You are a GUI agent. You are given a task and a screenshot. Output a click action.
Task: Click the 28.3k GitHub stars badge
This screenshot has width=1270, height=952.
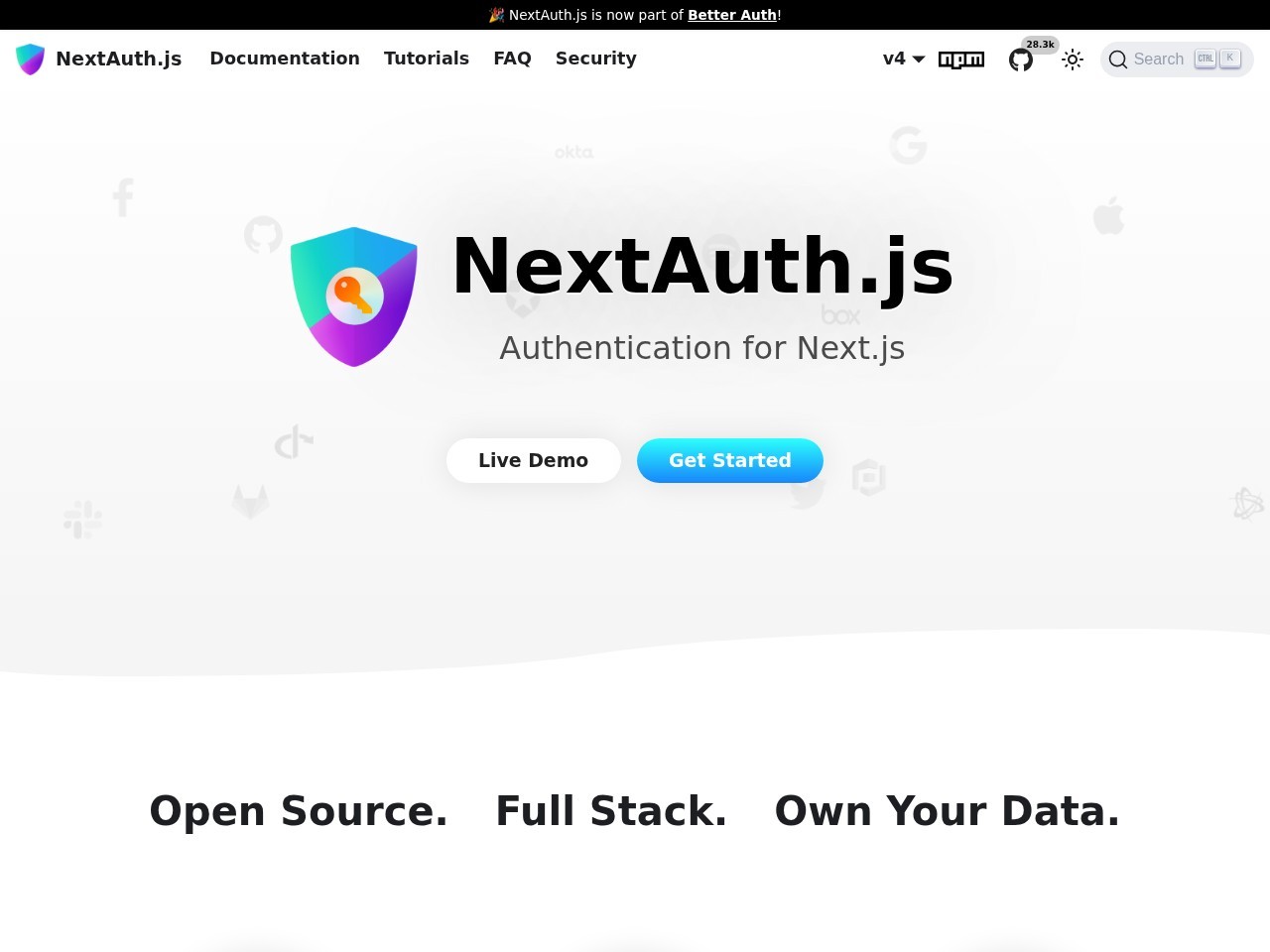click(x=1041, y=45)
